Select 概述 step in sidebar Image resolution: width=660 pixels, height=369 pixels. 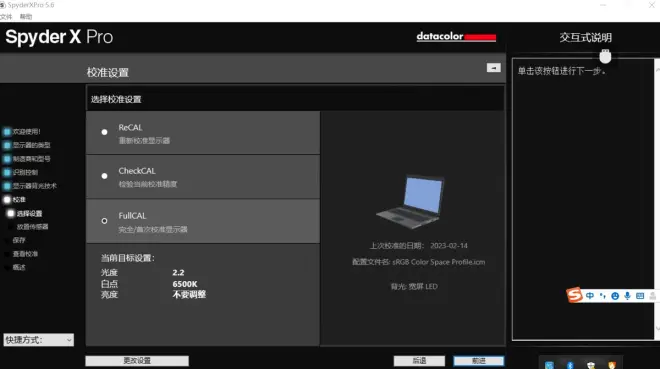pos(19,267)
